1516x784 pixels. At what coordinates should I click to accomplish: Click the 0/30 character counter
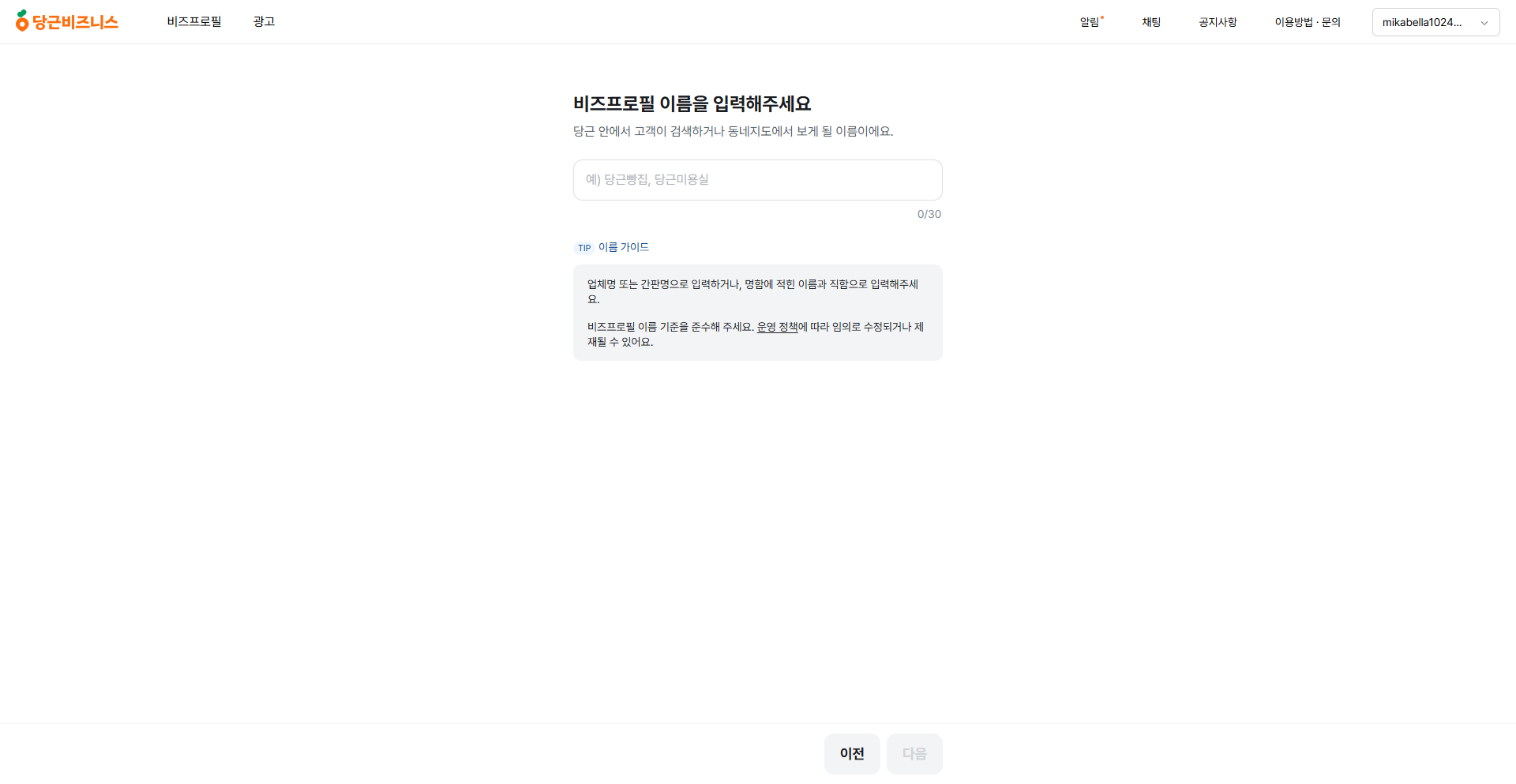[929, 214]
